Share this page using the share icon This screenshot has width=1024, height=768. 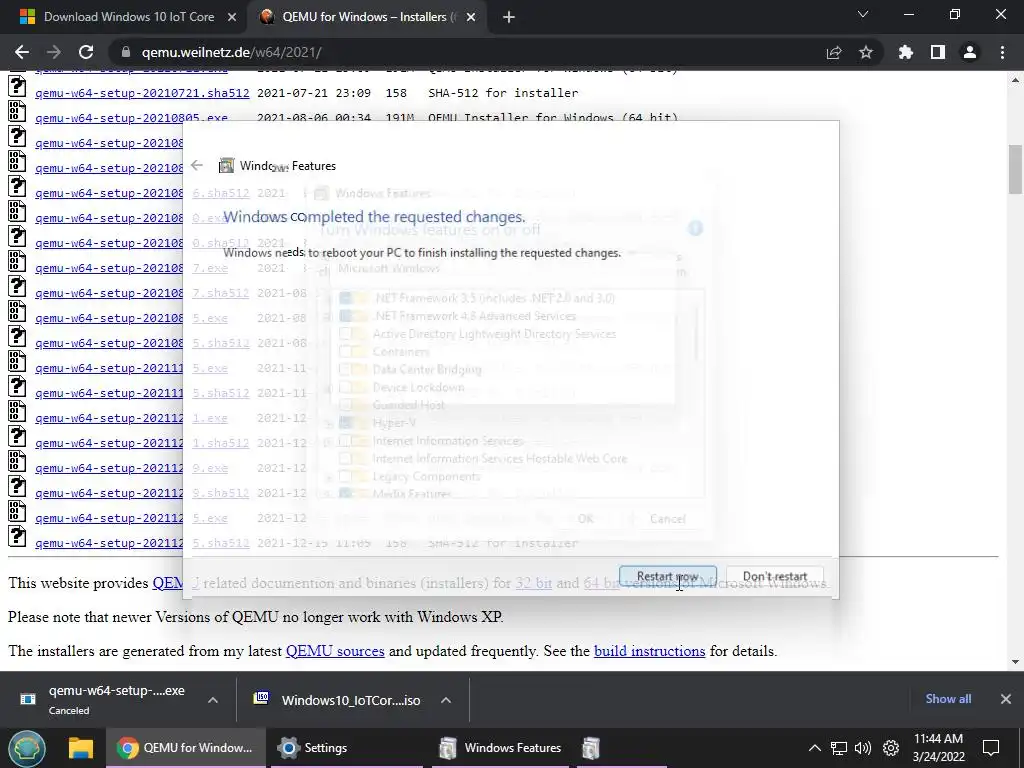(x=834, y=52)
